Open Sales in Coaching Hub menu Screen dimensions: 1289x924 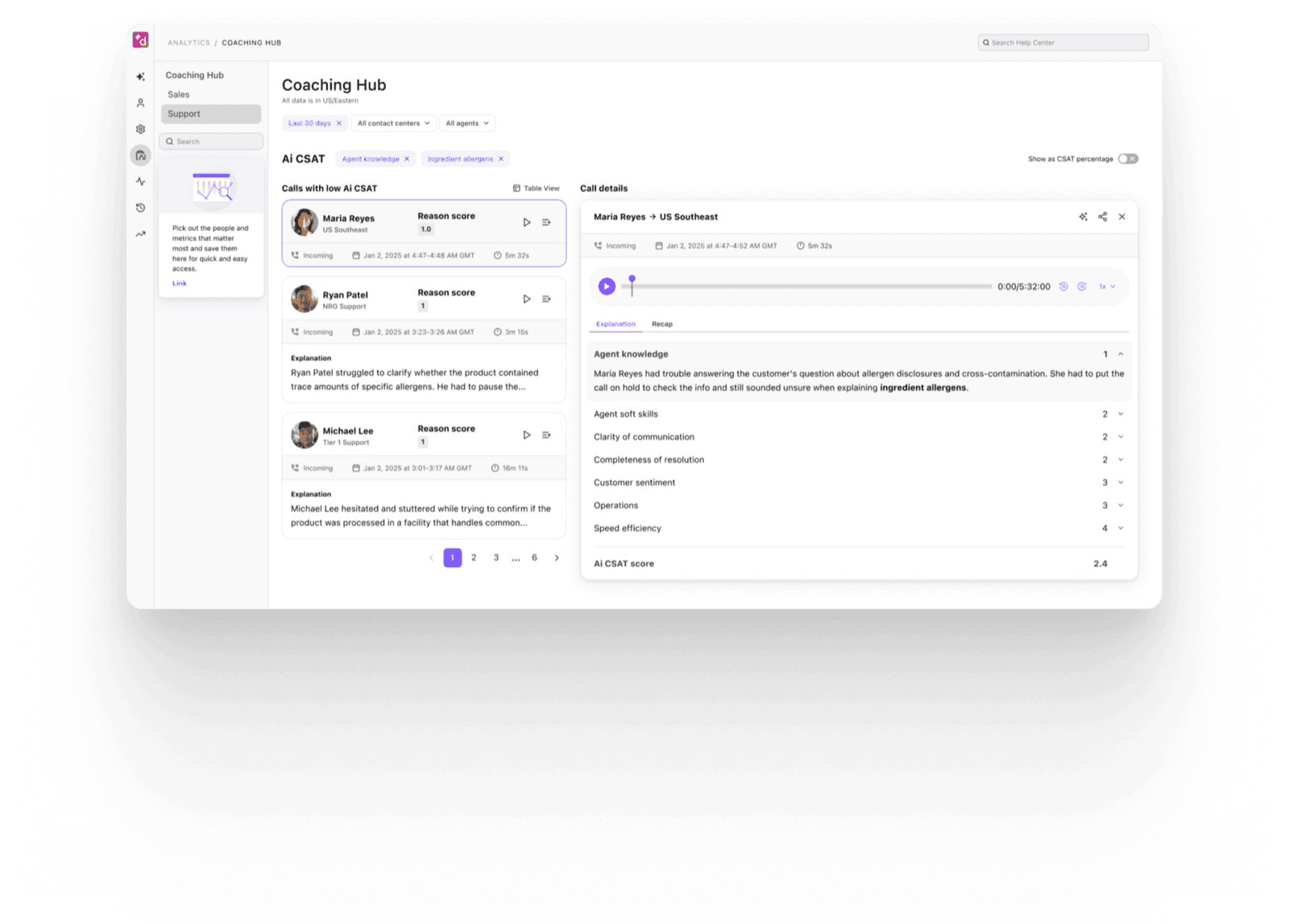click(179, 94)
